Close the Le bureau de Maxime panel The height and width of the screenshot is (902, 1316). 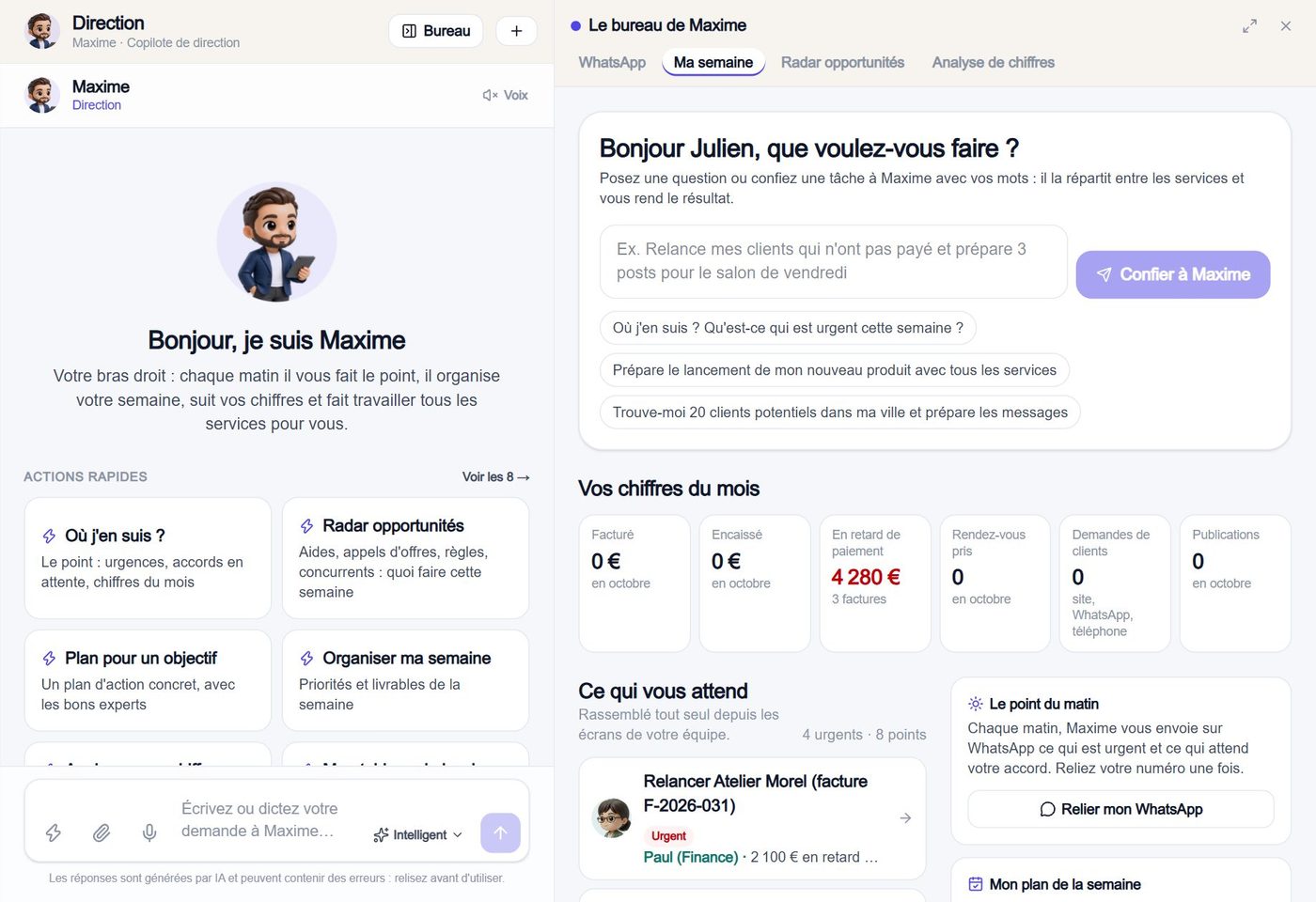click(x=1286, y=26)
